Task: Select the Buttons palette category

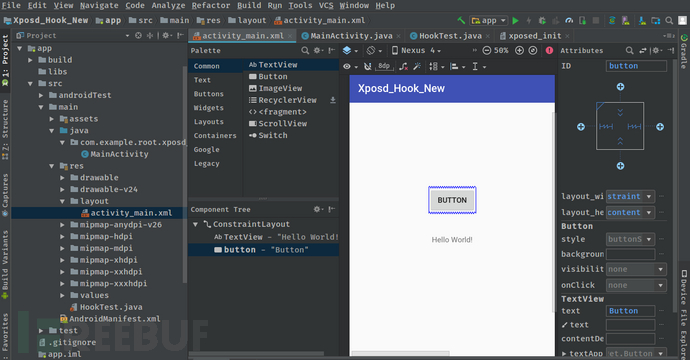Action: pyautogui.click(x=209, y=94)
